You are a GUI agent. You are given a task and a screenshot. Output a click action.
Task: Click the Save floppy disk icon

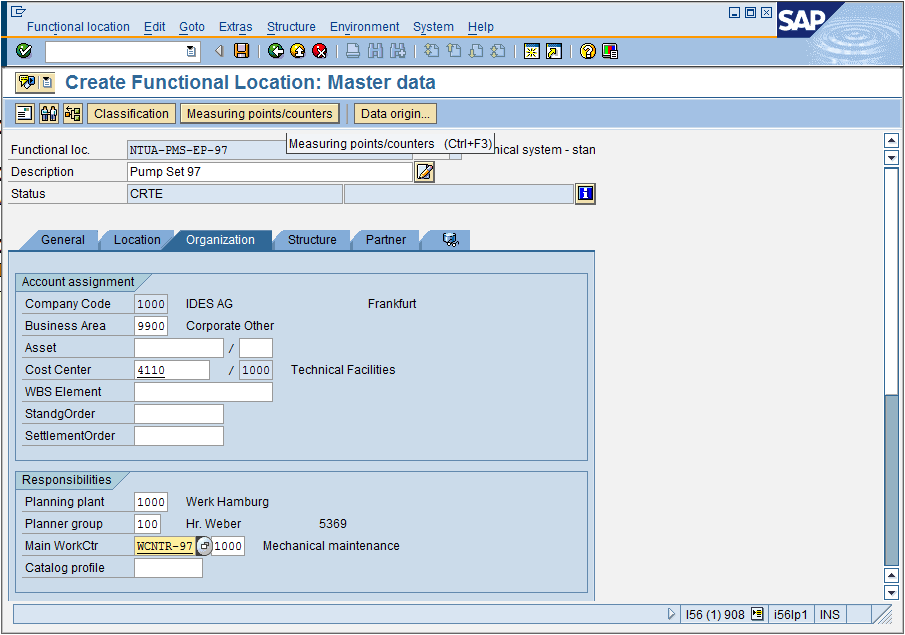coord(241,51)
